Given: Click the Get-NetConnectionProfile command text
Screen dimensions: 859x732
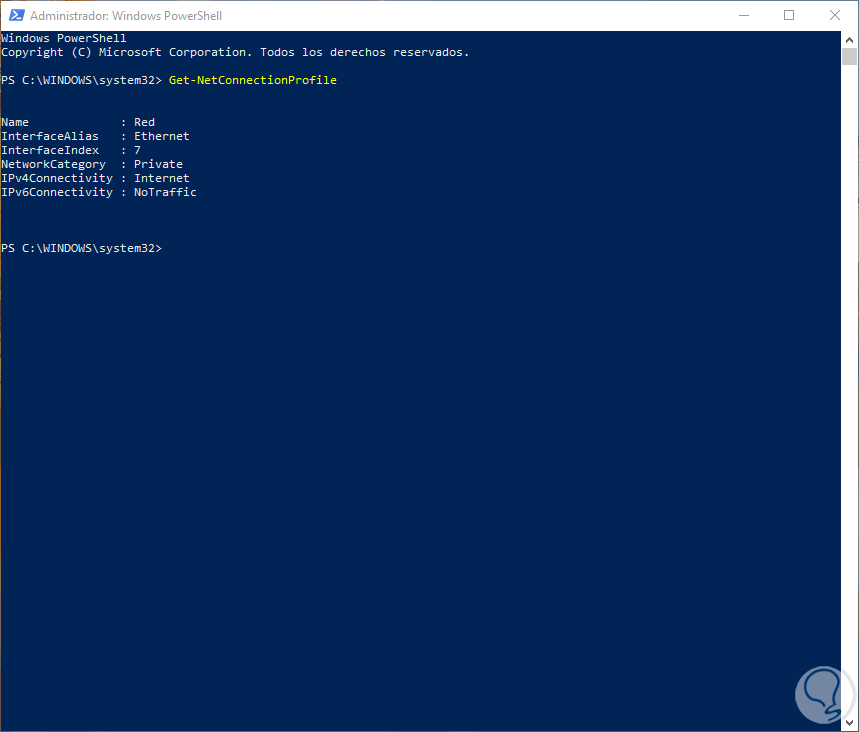Looking at the screenshot, I should click(x=253, y=80).
